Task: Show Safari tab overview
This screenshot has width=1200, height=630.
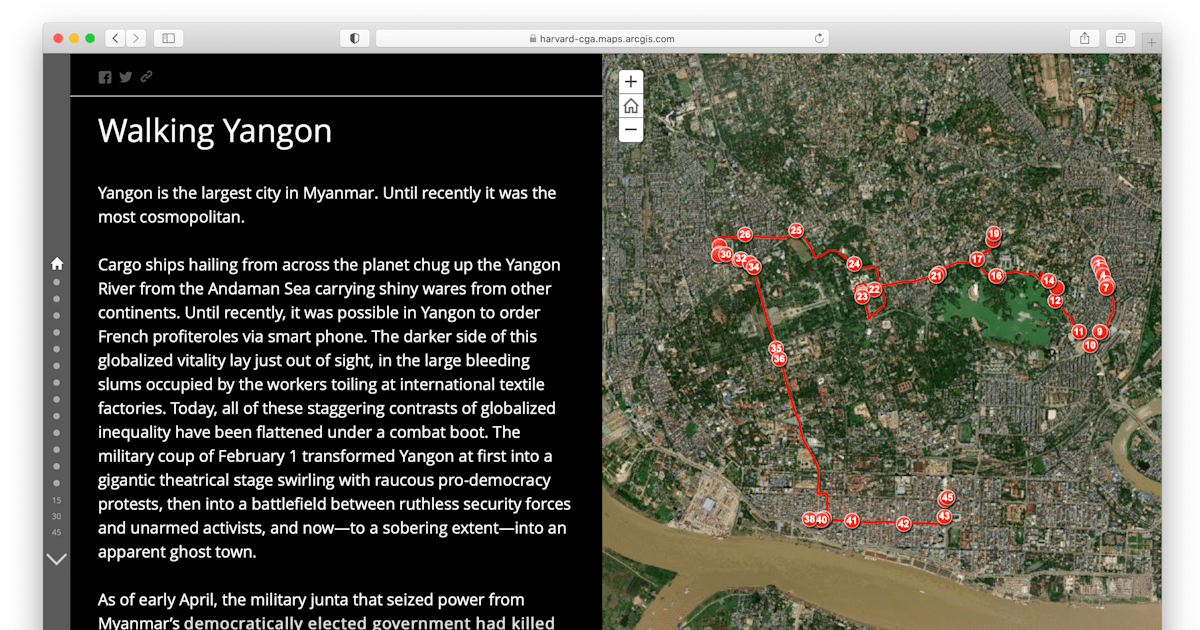Action: point(1120,38)
